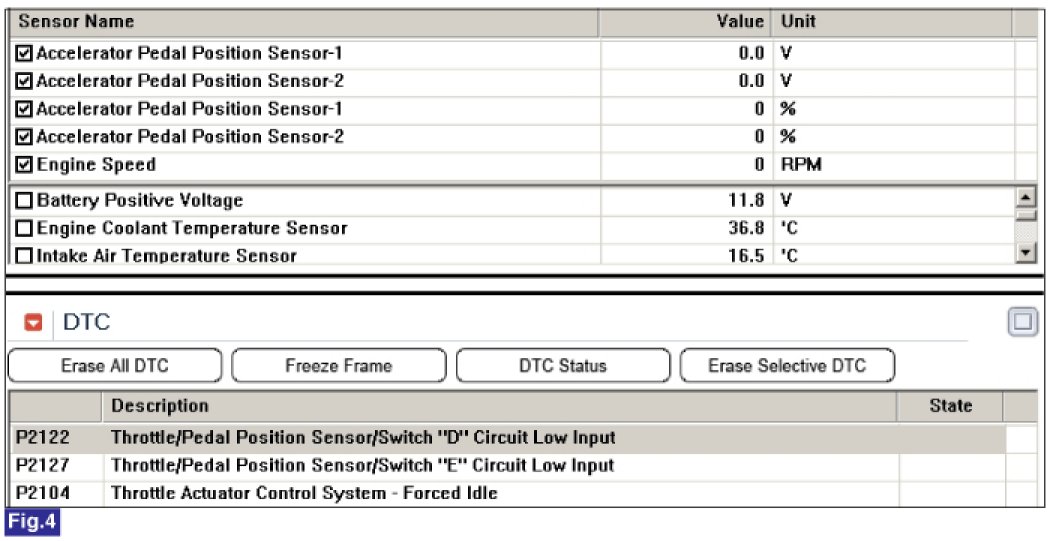Screen dimensions: 1050x541
Task: Sort by Sensor Name column header
Action: pyautogui.click(x=305, y=22)
